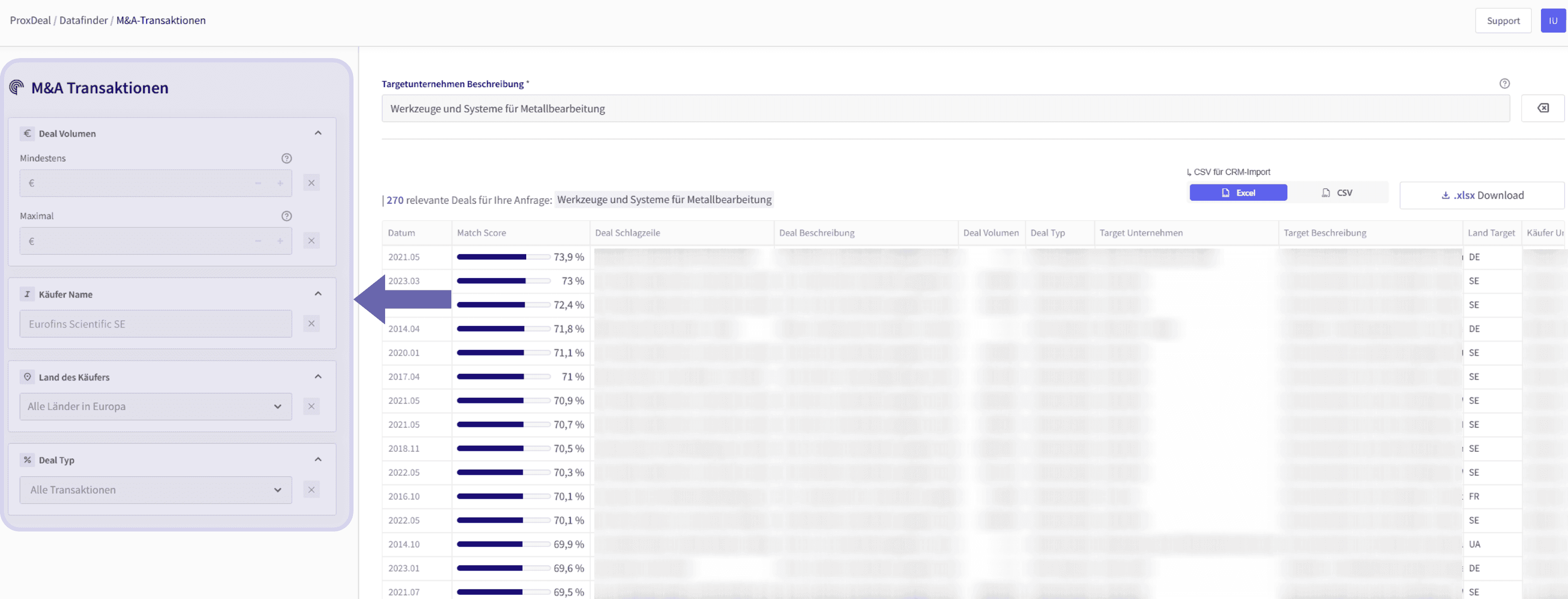1568x599 pixels.
Task: Collapse the Land des Käufers section
Action: point(318,376)
